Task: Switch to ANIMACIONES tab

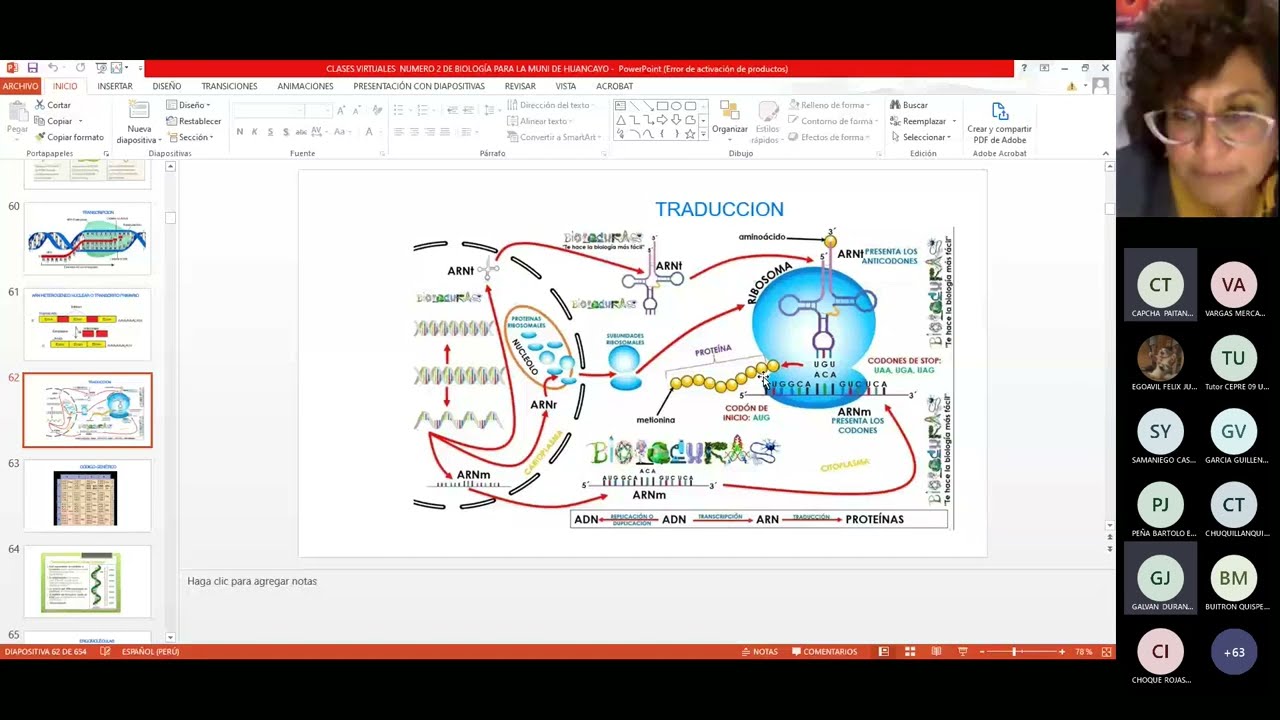Action: (305, 86)
